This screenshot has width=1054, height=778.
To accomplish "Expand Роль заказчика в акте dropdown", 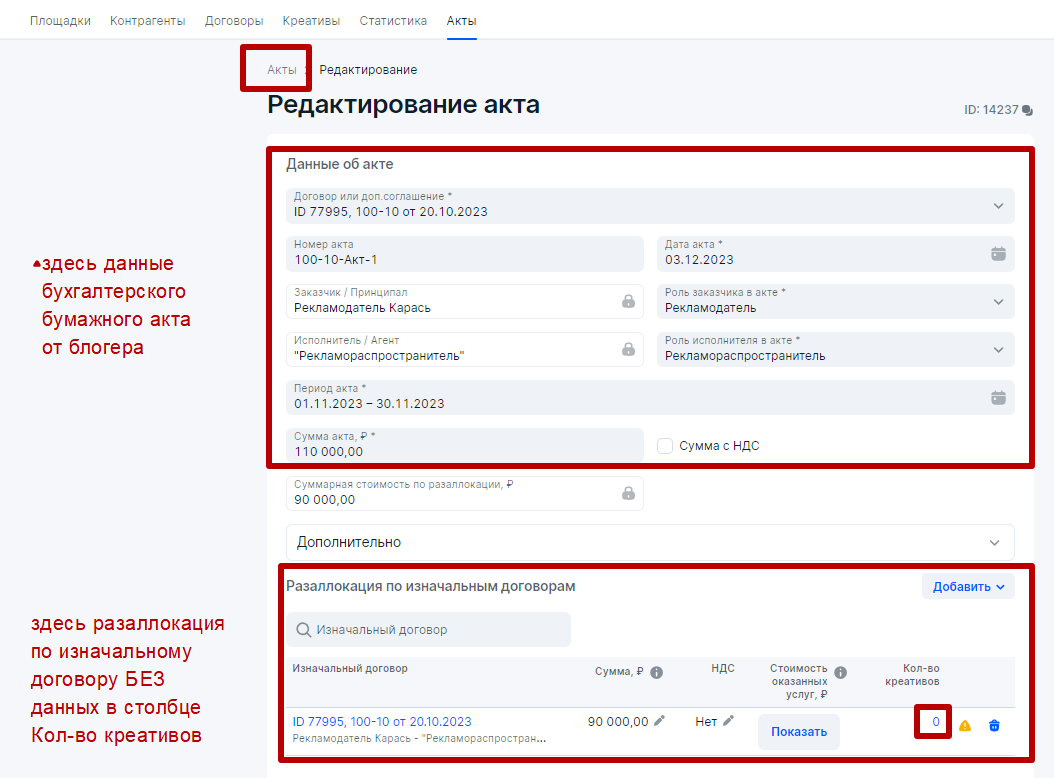I will tap(997, 302).
